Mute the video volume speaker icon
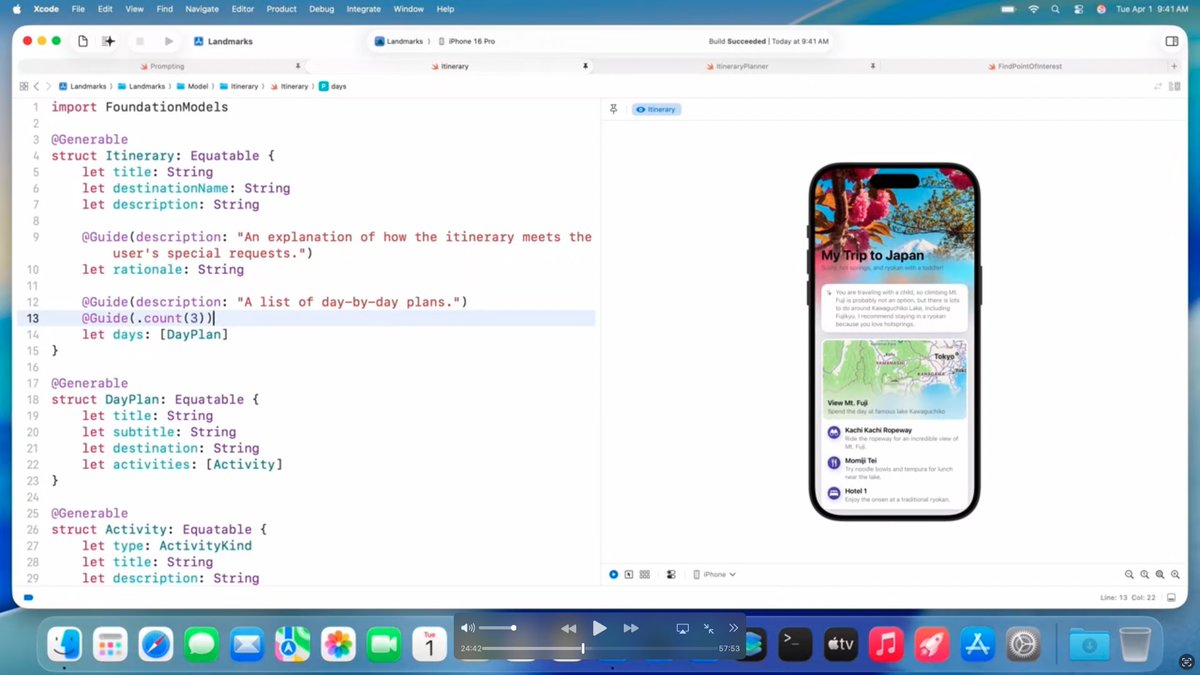The image size is (1200, 675). tap(467, 628)
